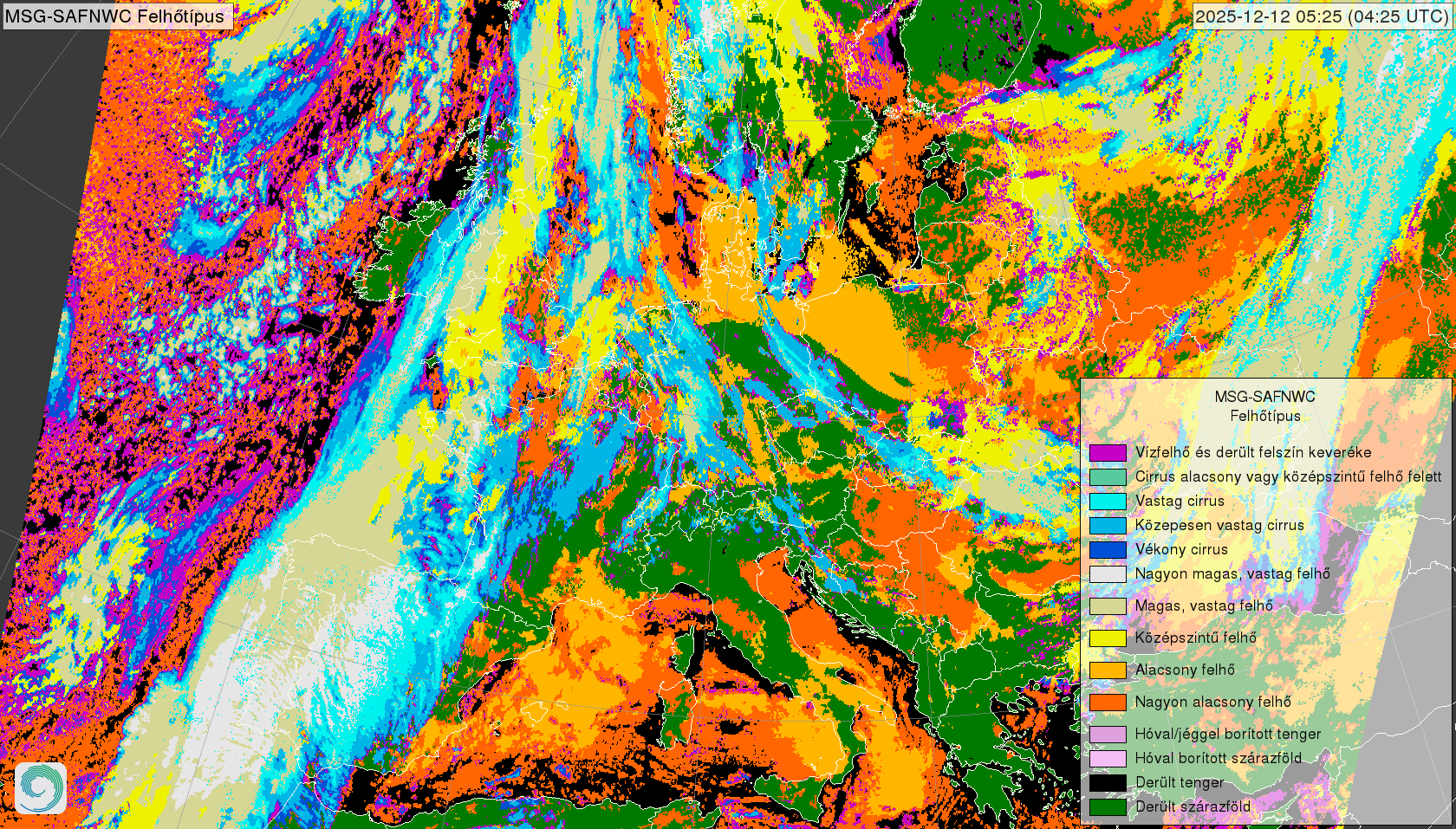Pick the pale pink Hóval borított szárazföld swatch
Viewport: 1456px width, 829px height.
coord(1108,759)
